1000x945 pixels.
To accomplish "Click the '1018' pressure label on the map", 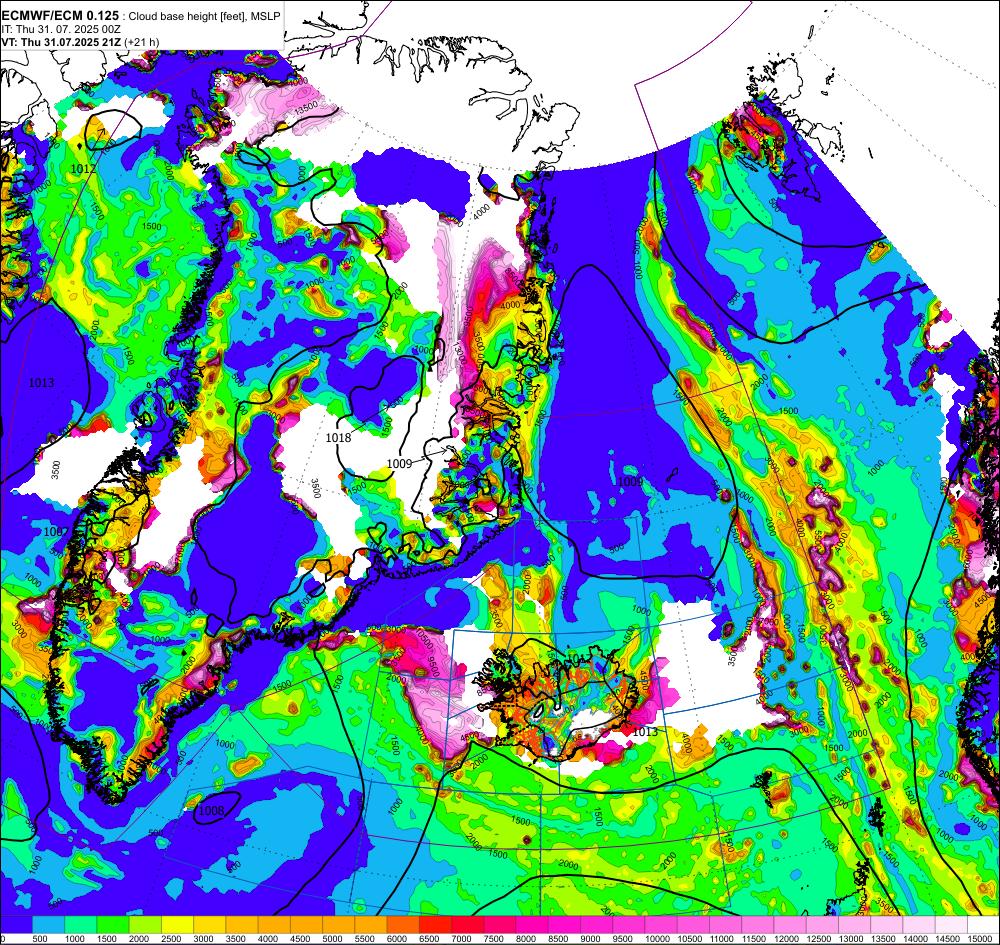I will 338,437.
